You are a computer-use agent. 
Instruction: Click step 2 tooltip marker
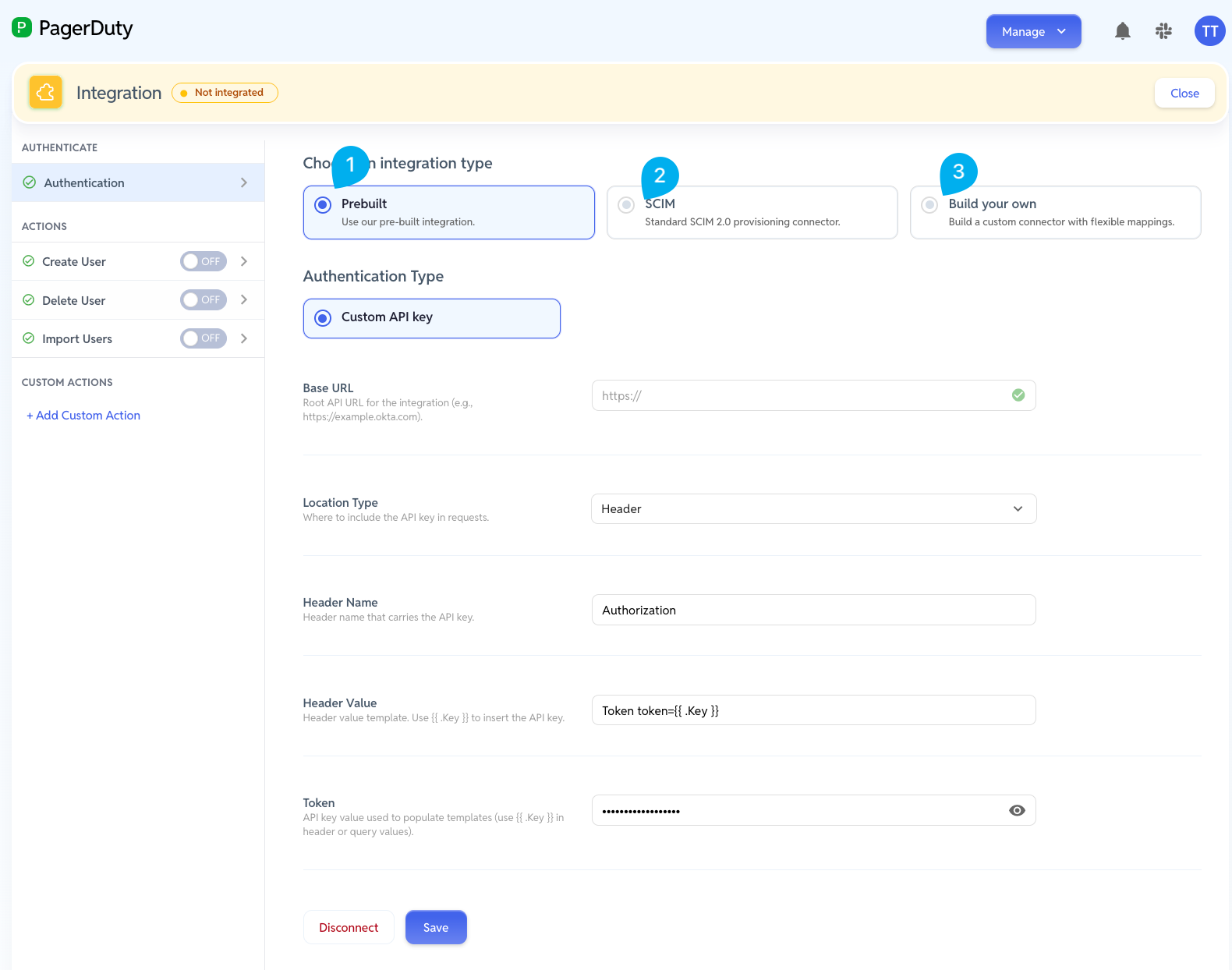coord(660,177)
